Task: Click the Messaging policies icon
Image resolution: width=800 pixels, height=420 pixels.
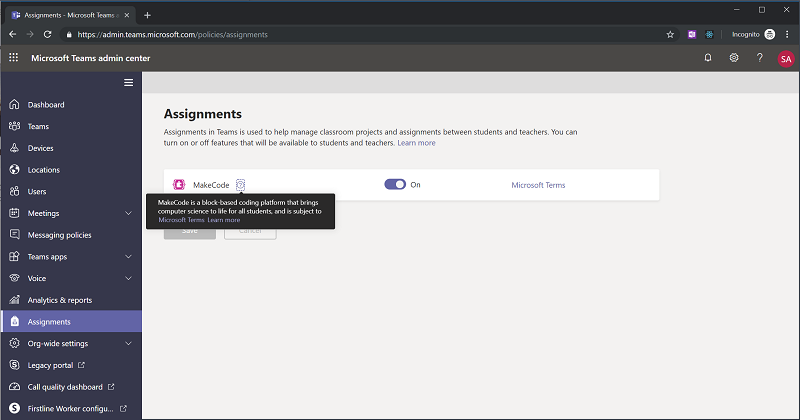Action: click(14, 235)
